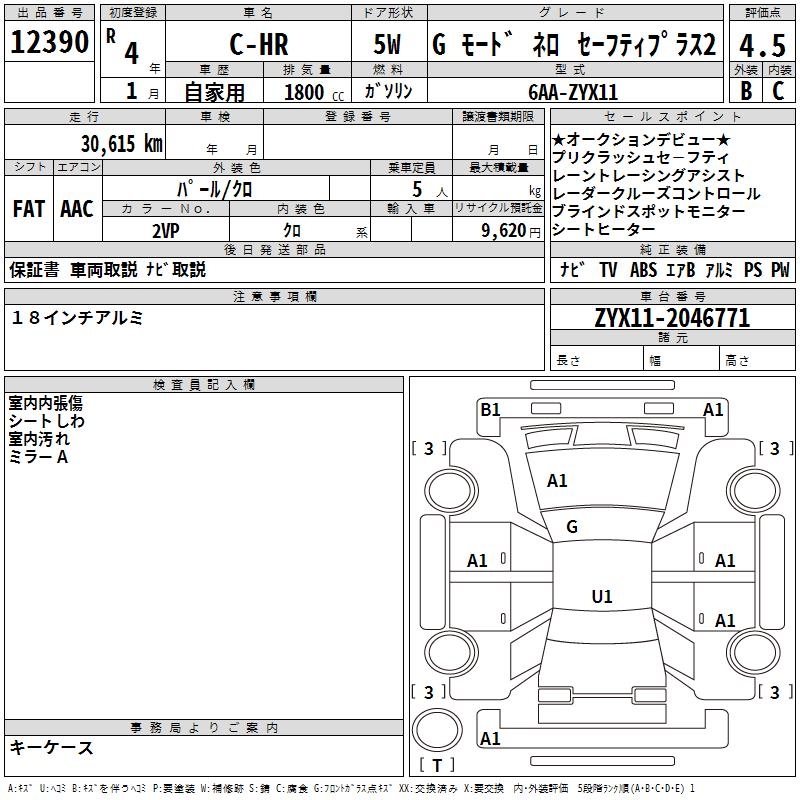Click the exterior grade B cell
Image resolution: width=800 pixels, height=800 pixels.
click(746, 91)
